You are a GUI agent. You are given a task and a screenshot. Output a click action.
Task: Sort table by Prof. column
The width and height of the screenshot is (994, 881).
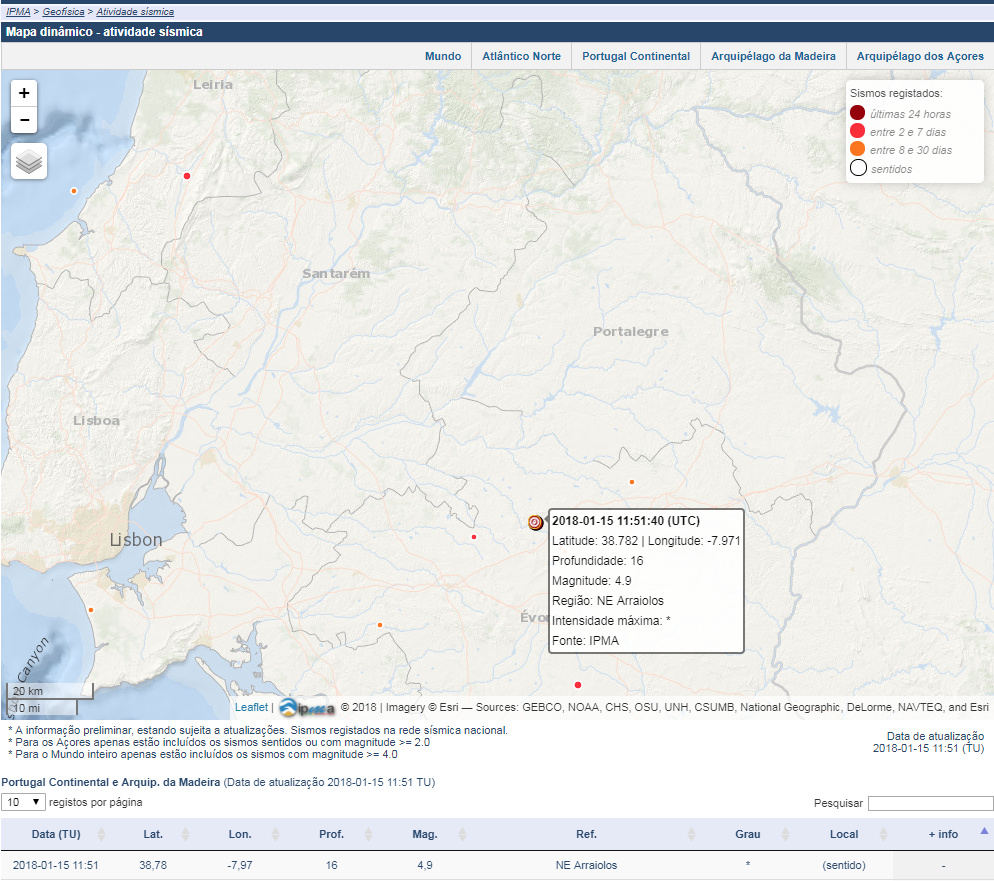pos(331,834)
